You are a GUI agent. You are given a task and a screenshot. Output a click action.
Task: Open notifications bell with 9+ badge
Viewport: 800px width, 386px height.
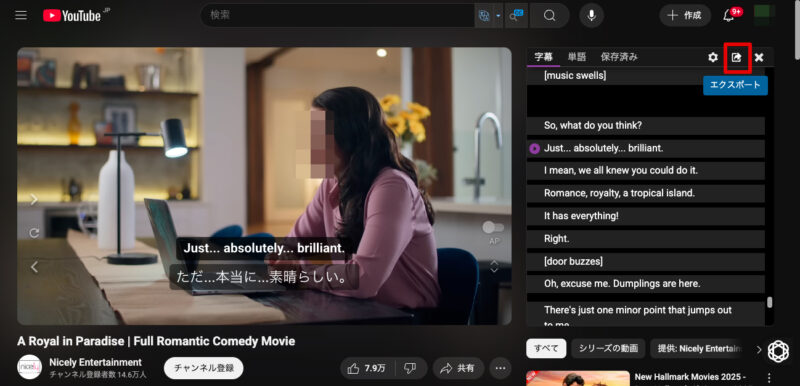pyautogui.click(x=729, y=15)
